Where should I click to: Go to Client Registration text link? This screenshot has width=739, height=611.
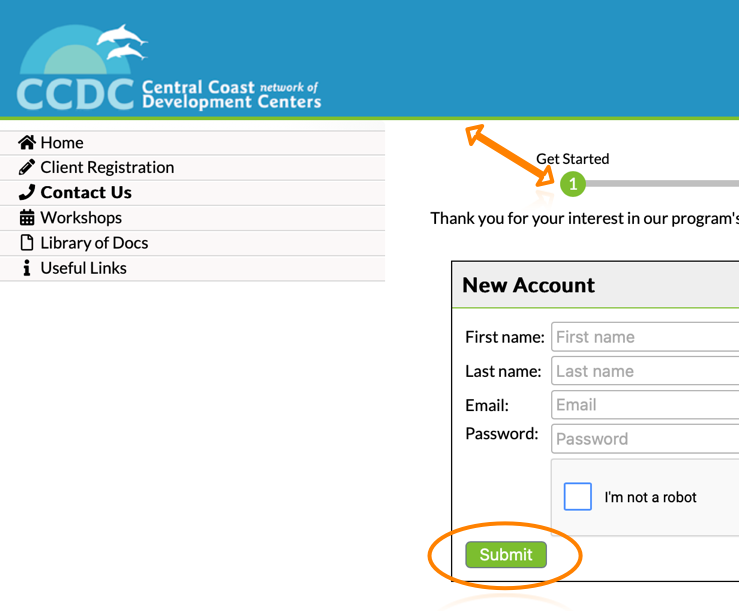107,168
